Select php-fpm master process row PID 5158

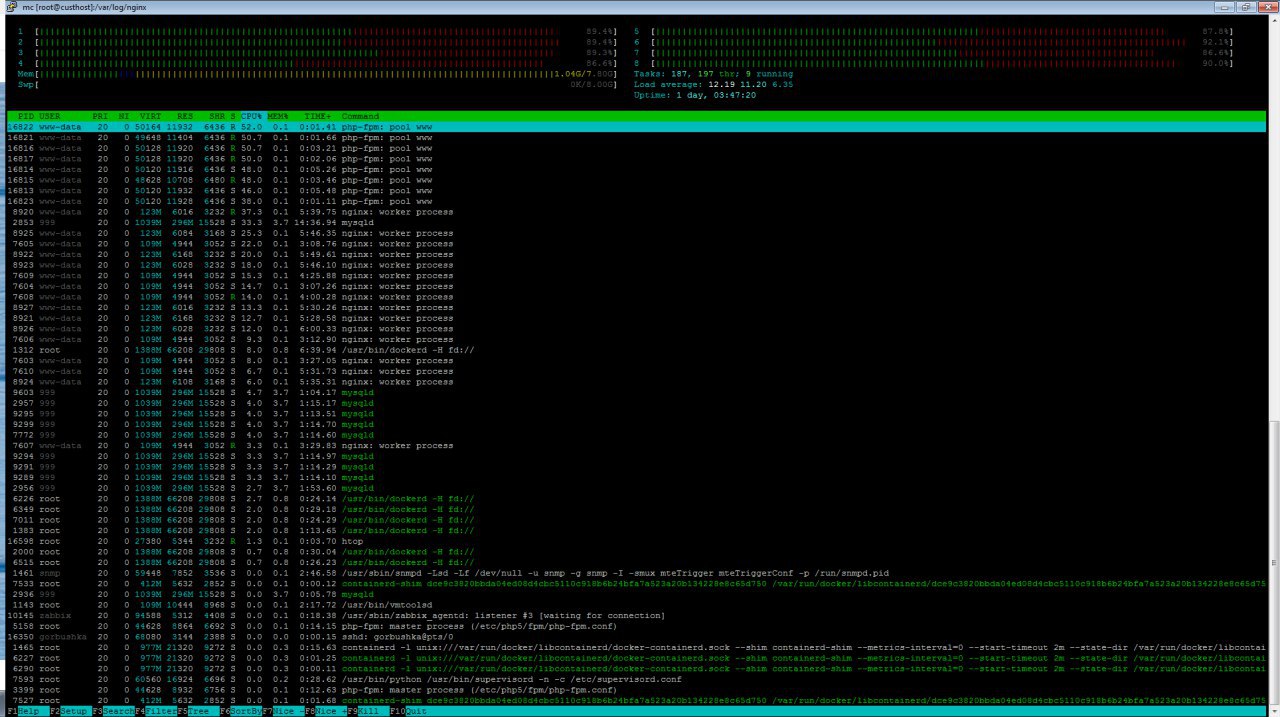pos(636,626)
